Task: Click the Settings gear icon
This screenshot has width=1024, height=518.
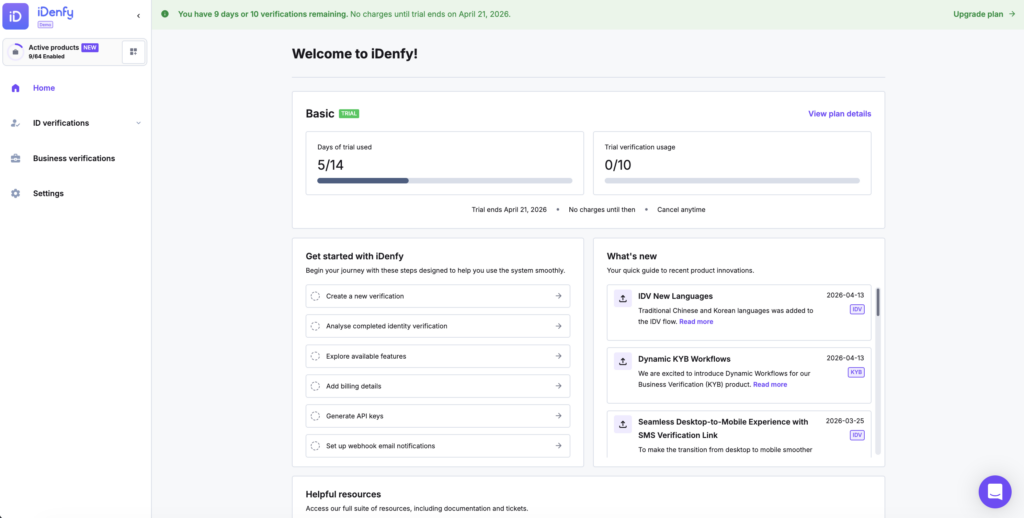Action: pos(16,193)
